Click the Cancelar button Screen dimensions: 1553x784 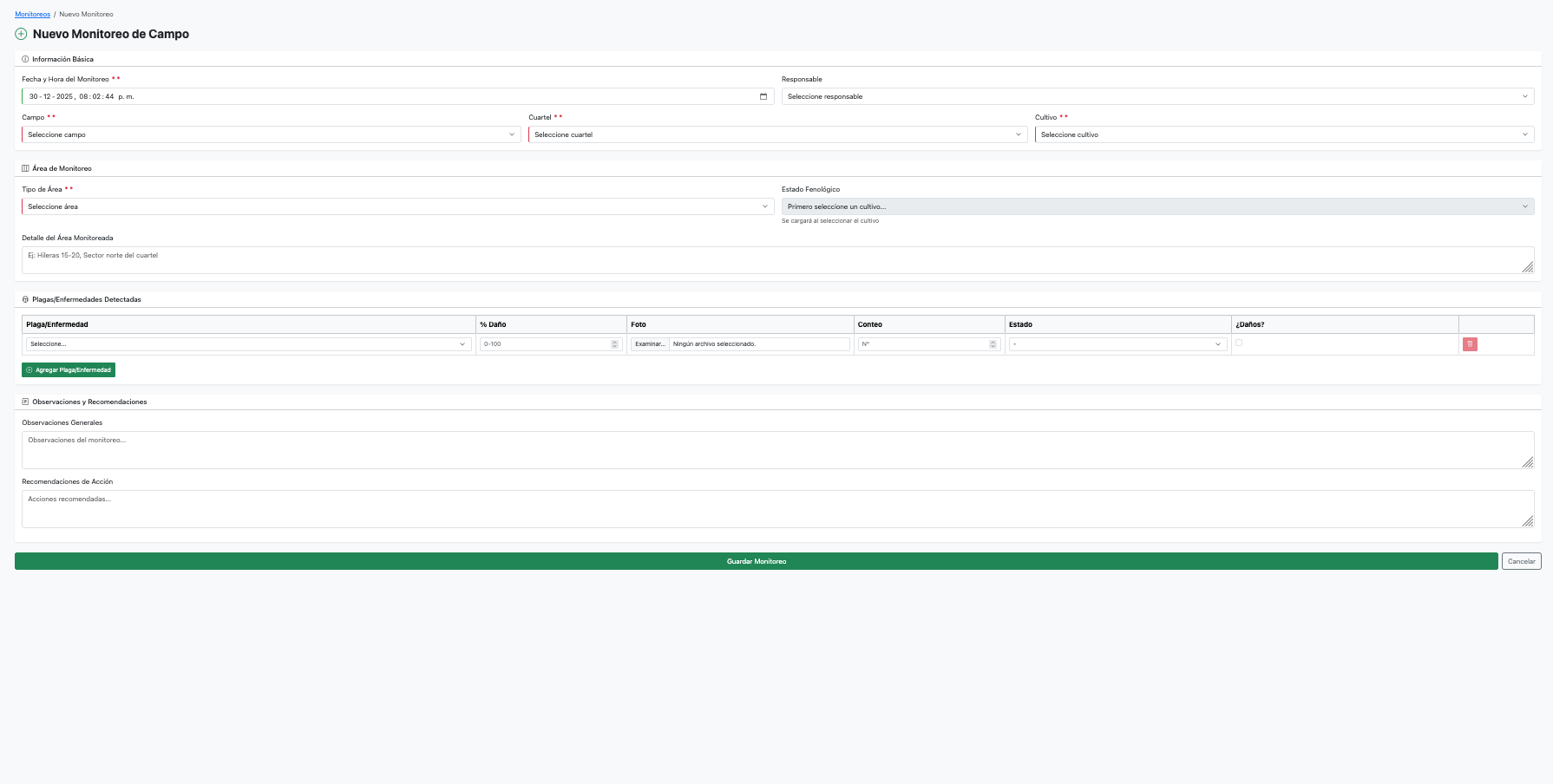pos(1522,561)
